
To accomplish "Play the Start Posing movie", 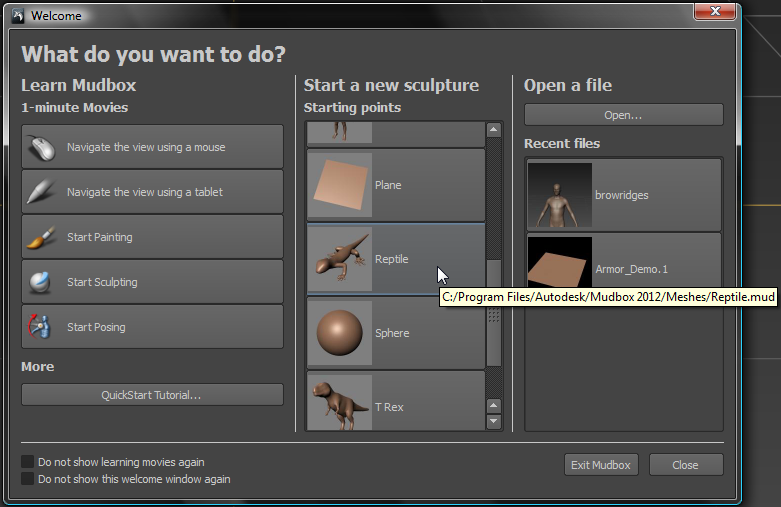I will [152, 327].
